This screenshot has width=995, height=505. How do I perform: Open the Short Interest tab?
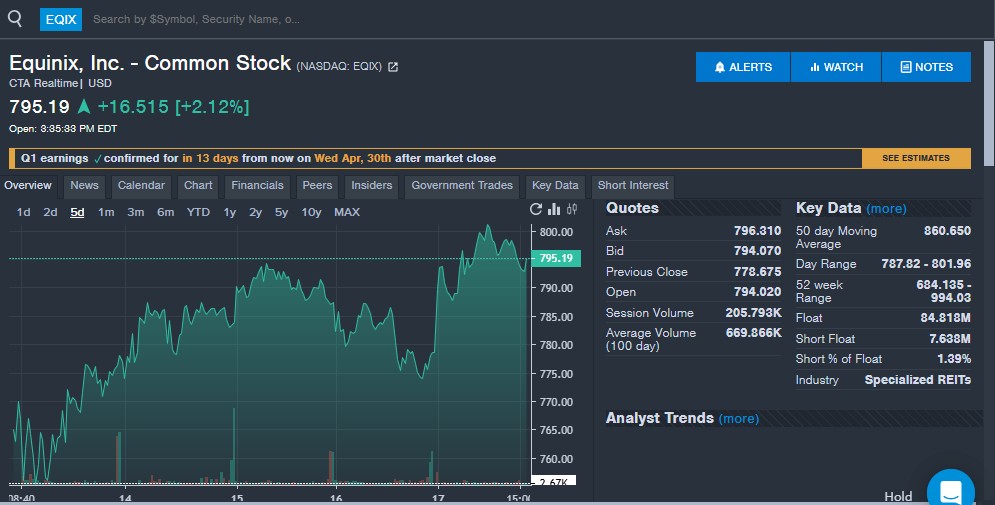[x=633, y=185]
